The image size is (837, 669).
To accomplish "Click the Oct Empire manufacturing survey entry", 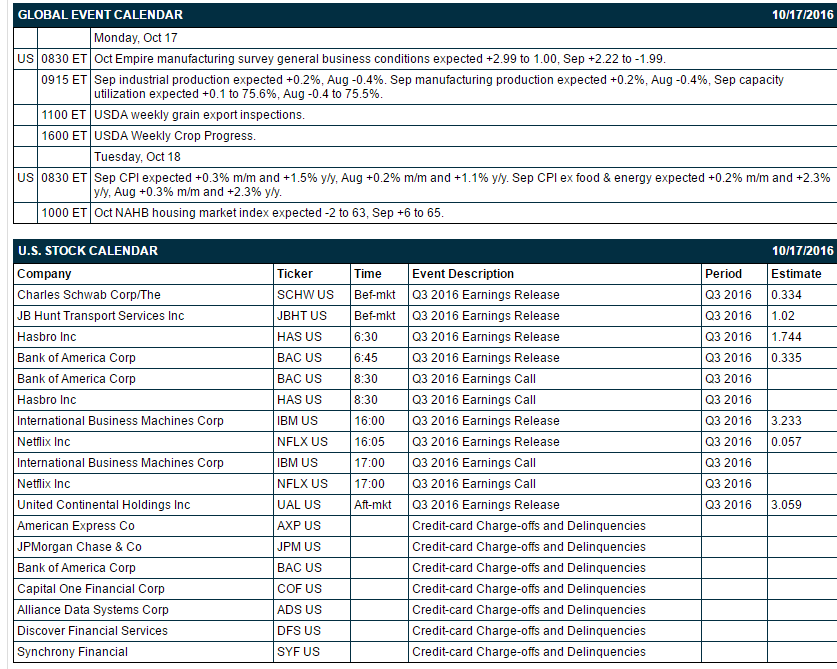I will 380,59.
